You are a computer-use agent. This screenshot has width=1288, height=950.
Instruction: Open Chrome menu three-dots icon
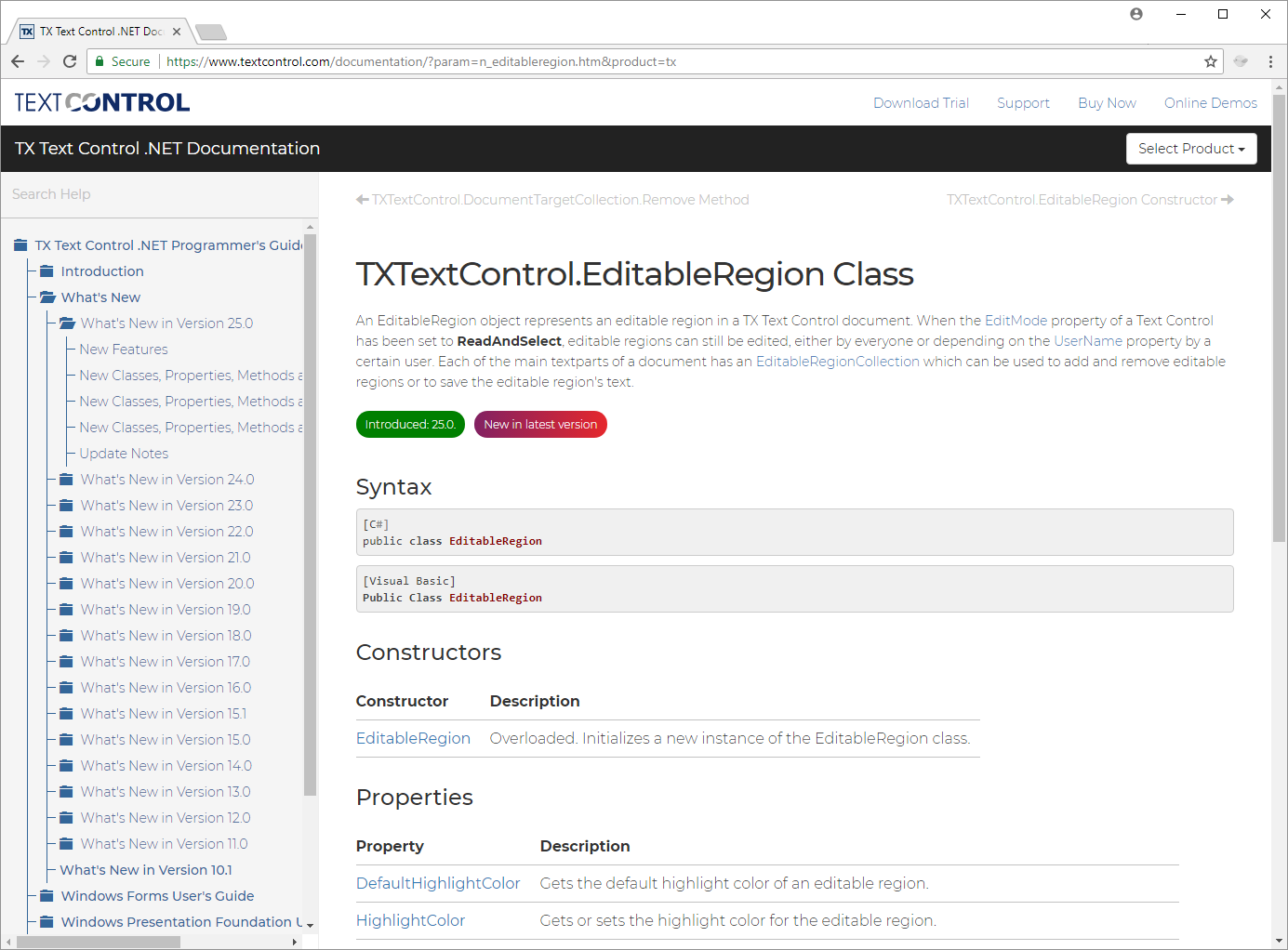[1270, 61]
